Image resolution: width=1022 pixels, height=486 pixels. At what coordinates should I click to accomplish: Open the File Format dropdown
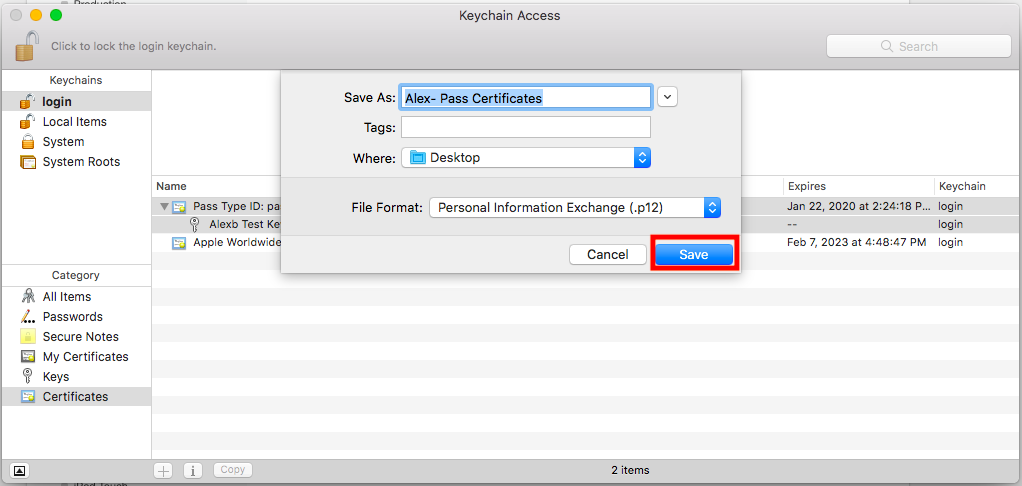coord(576,208)
